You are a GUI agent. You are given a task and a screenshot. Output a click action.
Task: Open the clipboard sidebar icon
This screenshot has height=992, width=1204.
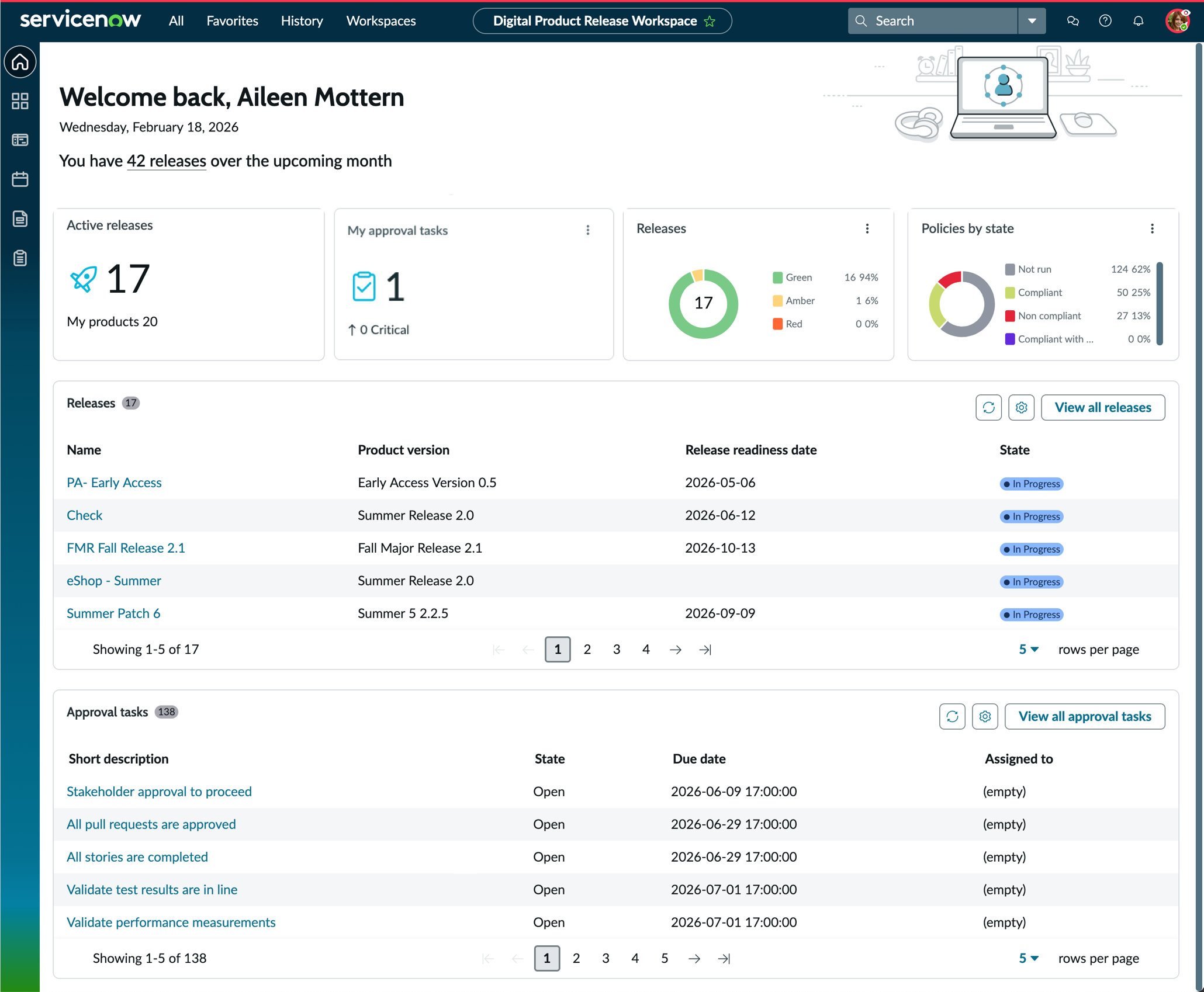tap(20, 258)
